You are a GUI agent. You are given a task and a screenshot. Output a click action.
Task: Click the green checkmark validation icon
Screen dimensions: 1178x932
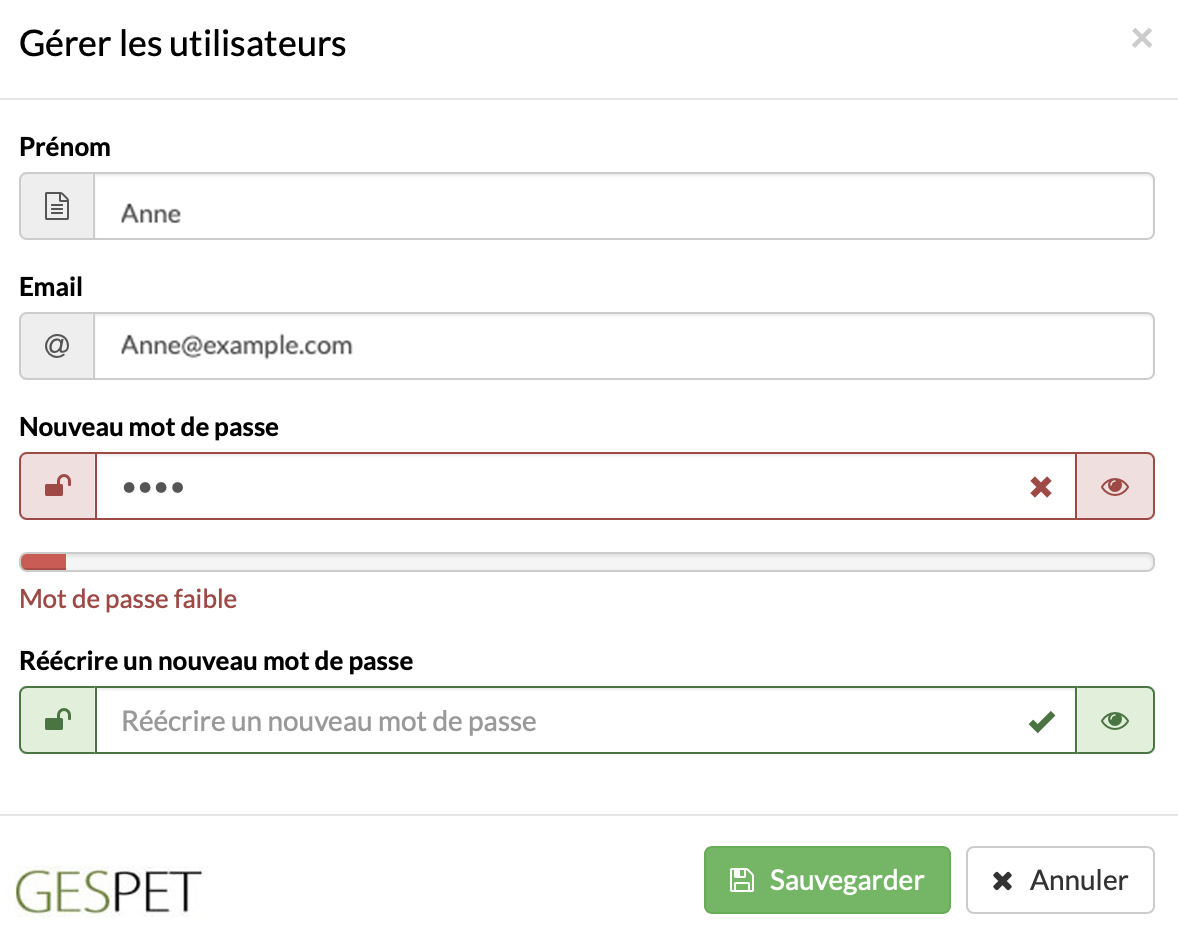(1041, 721)
